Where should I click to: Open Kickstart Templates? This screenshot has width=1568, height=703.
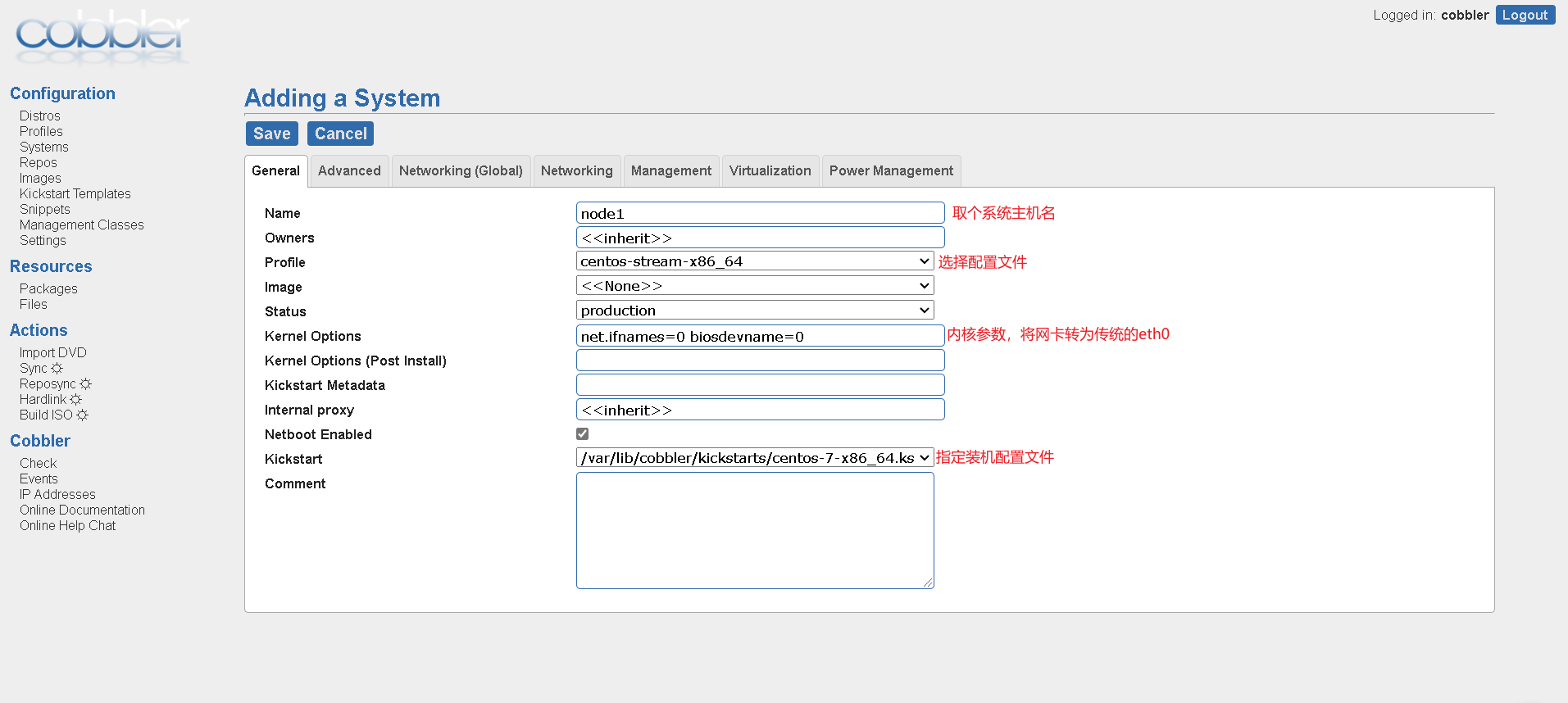[x=75, y=194]
